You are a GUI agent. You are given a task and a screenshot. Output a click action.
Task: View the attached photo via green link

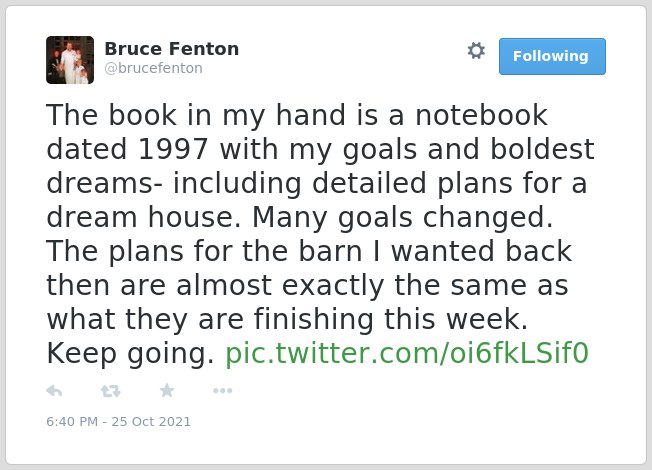pos(407,353)
